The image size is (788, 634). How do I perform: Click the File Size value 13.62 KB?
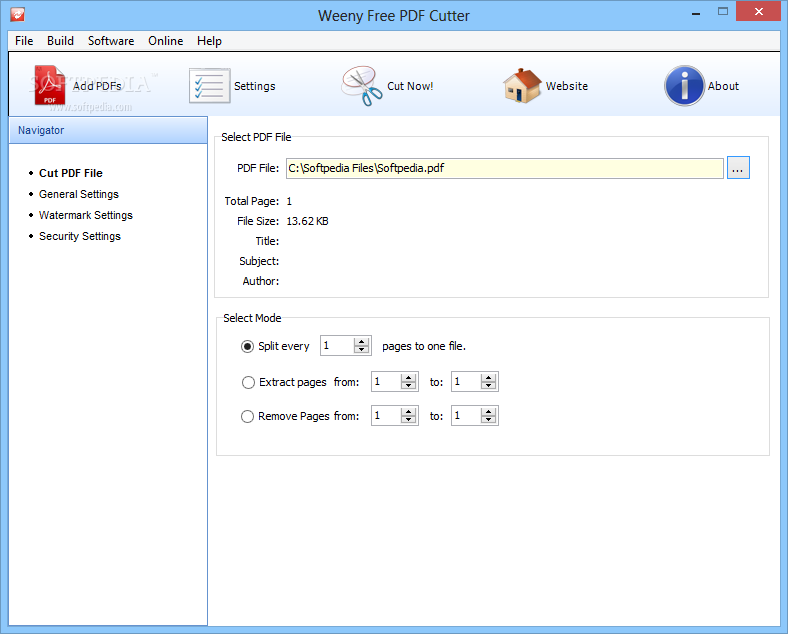[307, 222]
